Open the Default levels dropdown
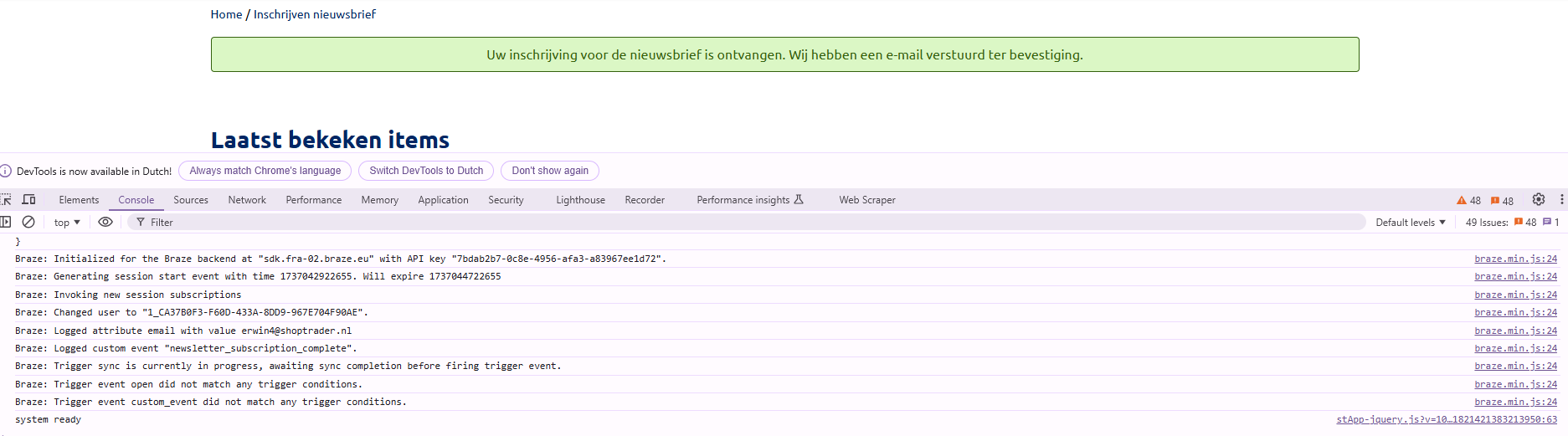The height and width of the screenshot is (436, 1568). point(1411,223)
